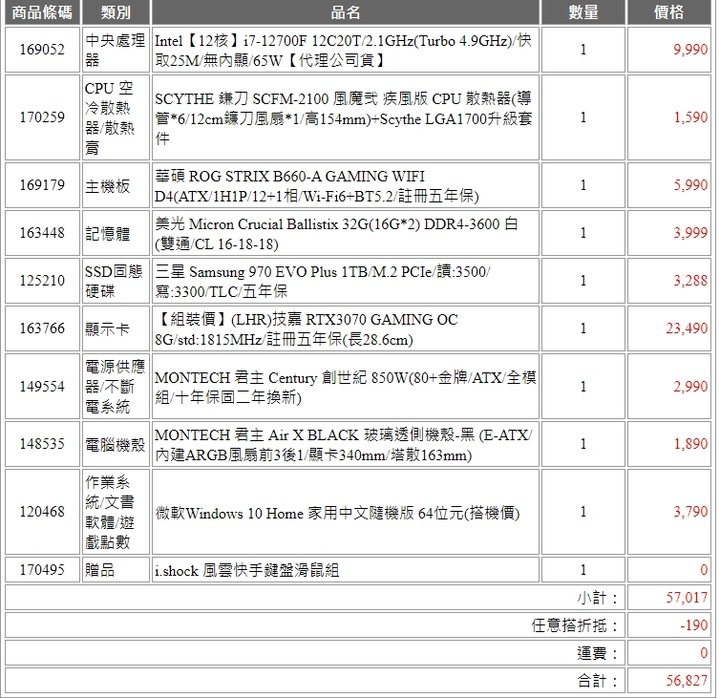Click the 數量 column header
The image size is (720, 698).
[x=583, y=12]
